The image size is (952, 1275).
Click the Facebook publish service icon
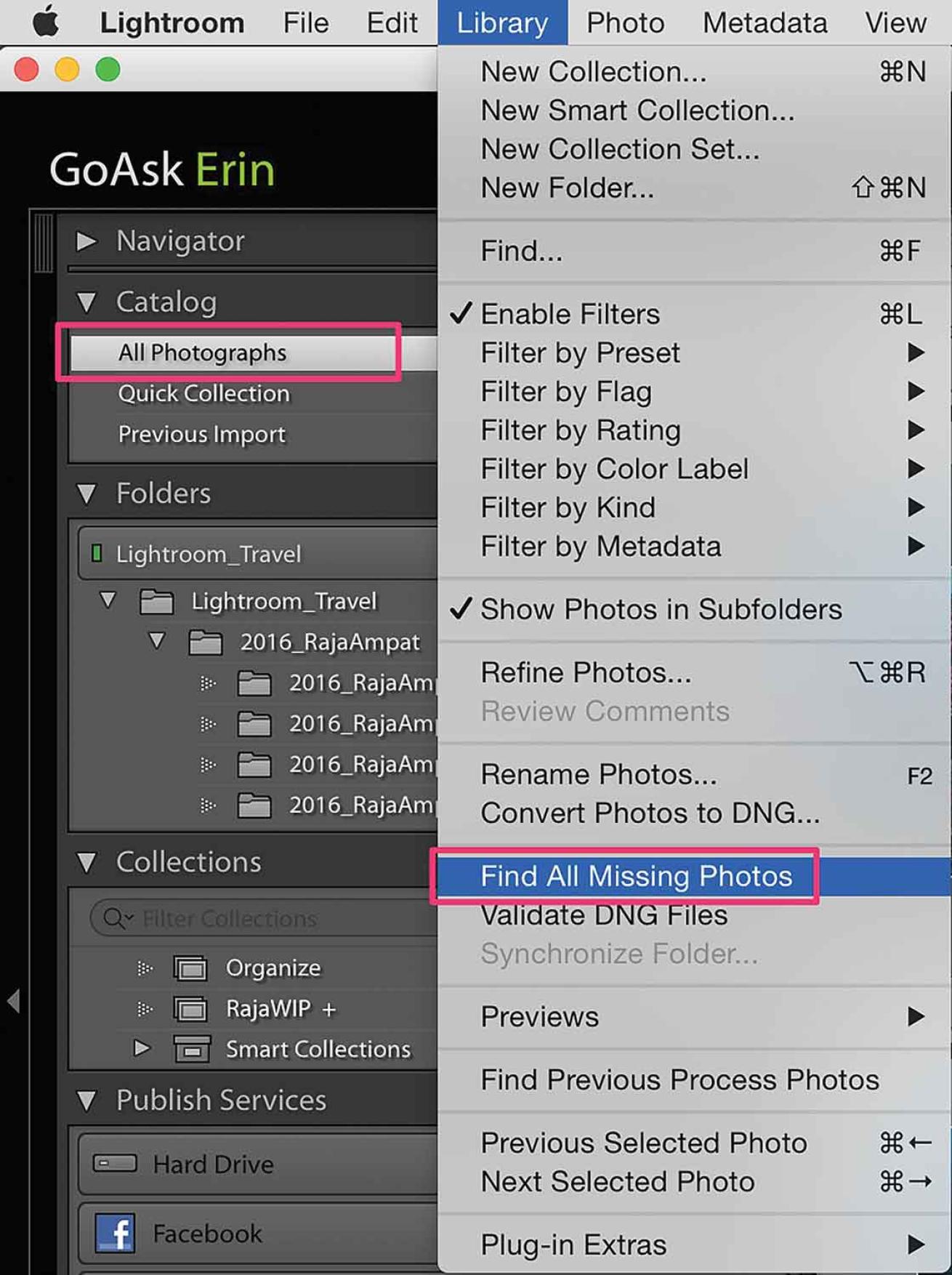[x=115, y=1233]
